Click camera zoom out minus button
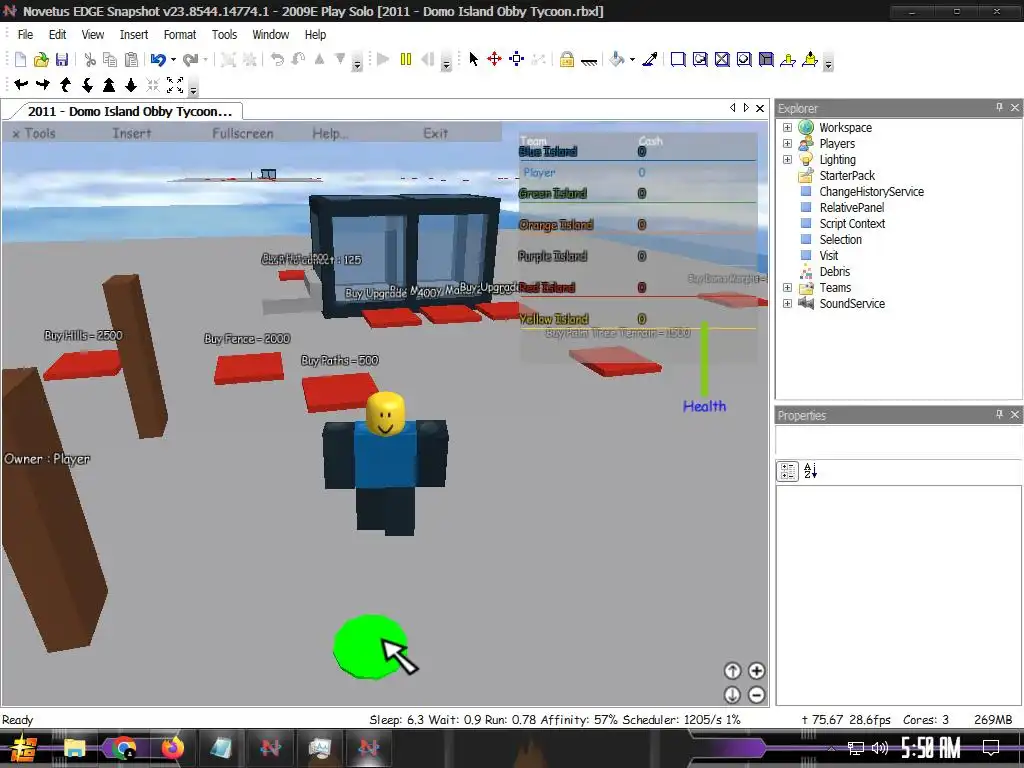Image resolution: width=1024 pixels, height=768 pixels. coord(756,695)
